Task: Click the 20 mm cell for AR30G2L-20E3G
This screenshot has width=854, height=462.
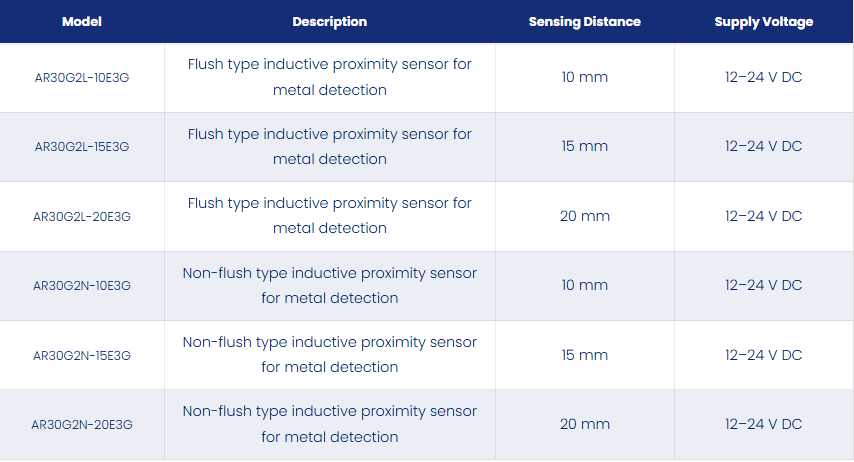Action: 584,216
